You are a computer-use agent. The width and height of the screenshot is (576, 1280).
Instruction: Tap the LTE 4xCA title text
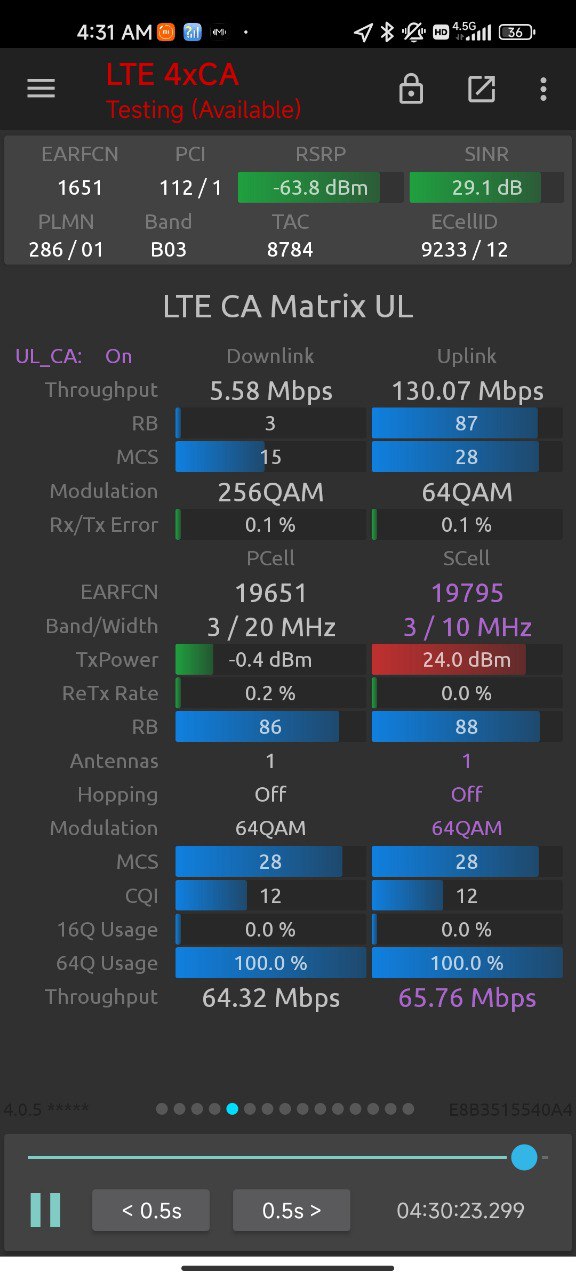(x=173, y=74)
